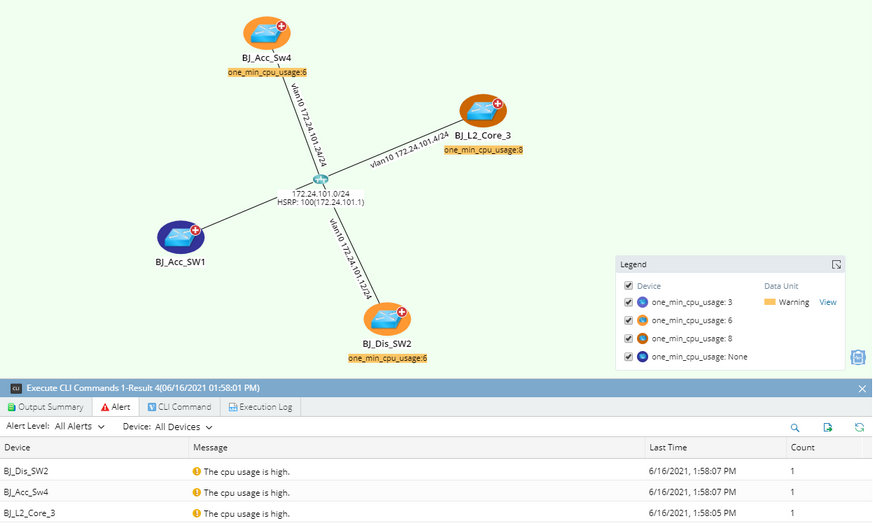Select the BJ_Dis_SW2 switch icon
Image resolution: width=873 pixels, height=526 pixels.
tap(387, 318)
